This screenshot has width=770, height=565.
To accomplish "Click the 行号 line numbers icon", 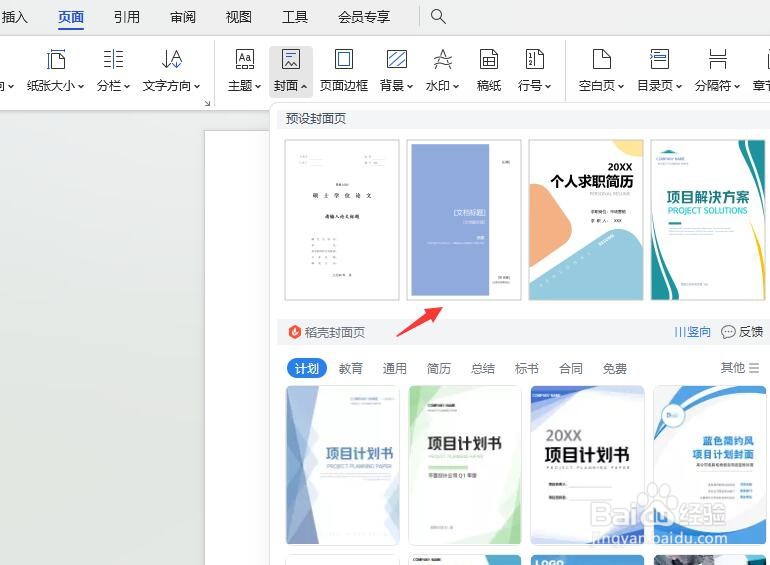I will click(534, 59).
